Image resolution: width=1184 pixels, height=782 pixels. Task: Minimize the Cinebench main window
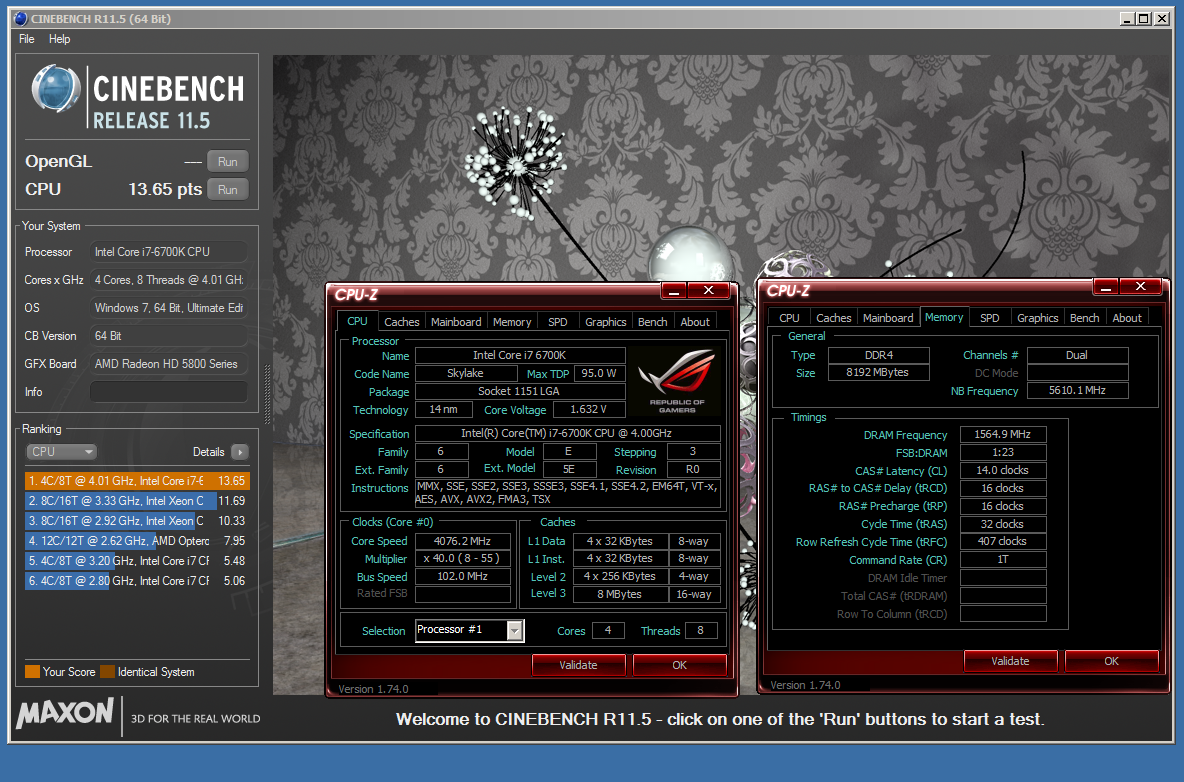pyautogui.click(x=1127, y=19)
